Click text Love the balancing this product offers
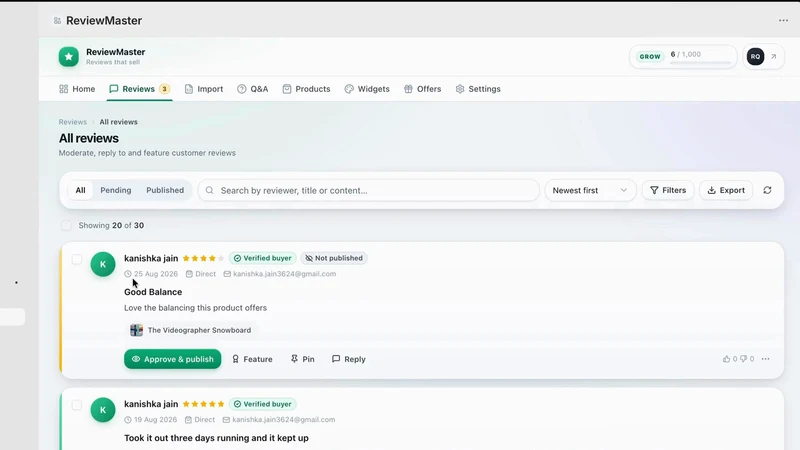800x450 pixels. point(195,308)
